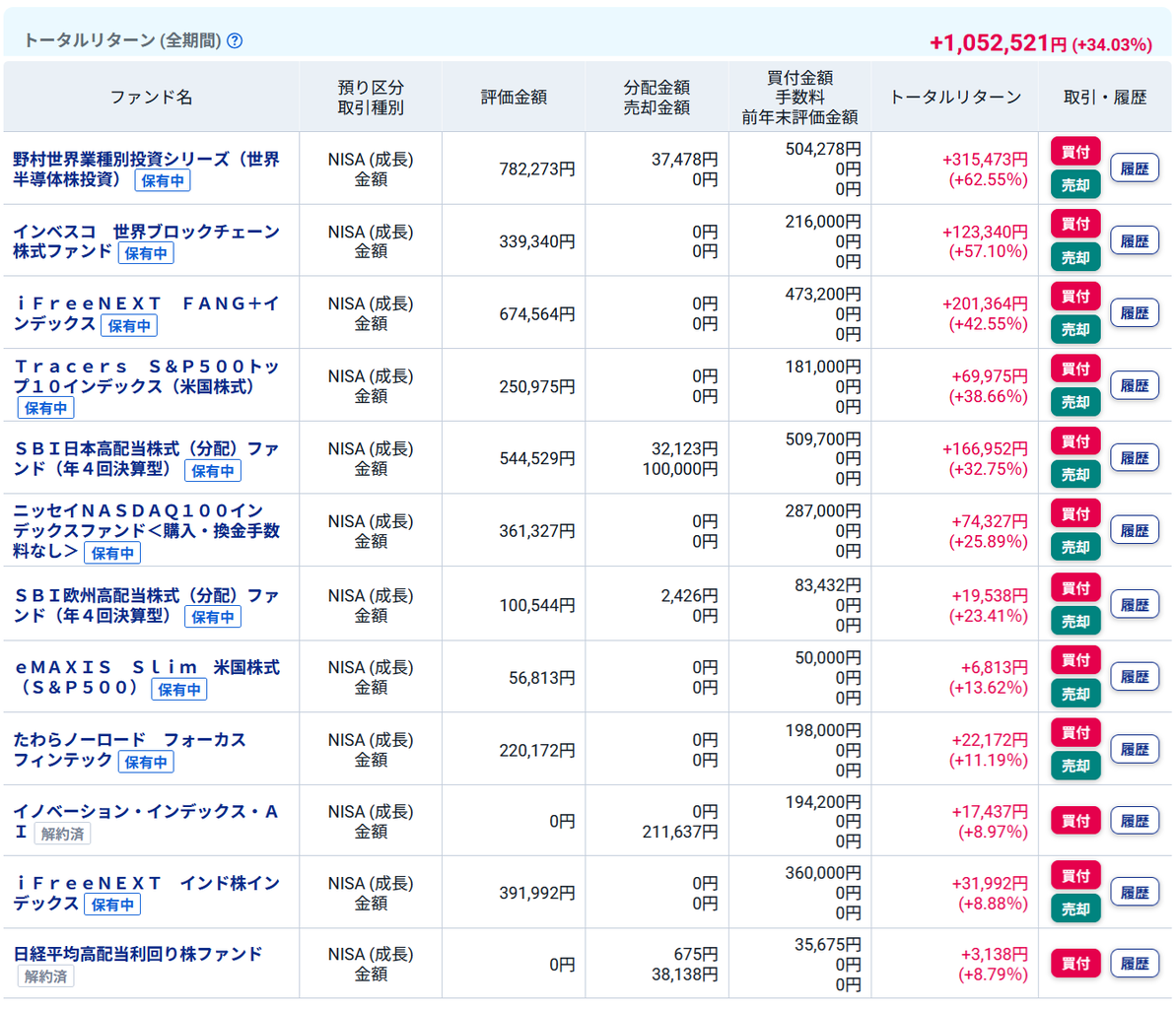Click 買付 for iFreeNEXT インド株インデックス
The width and height of the screenshot is (1176, 1009).
1075,876
